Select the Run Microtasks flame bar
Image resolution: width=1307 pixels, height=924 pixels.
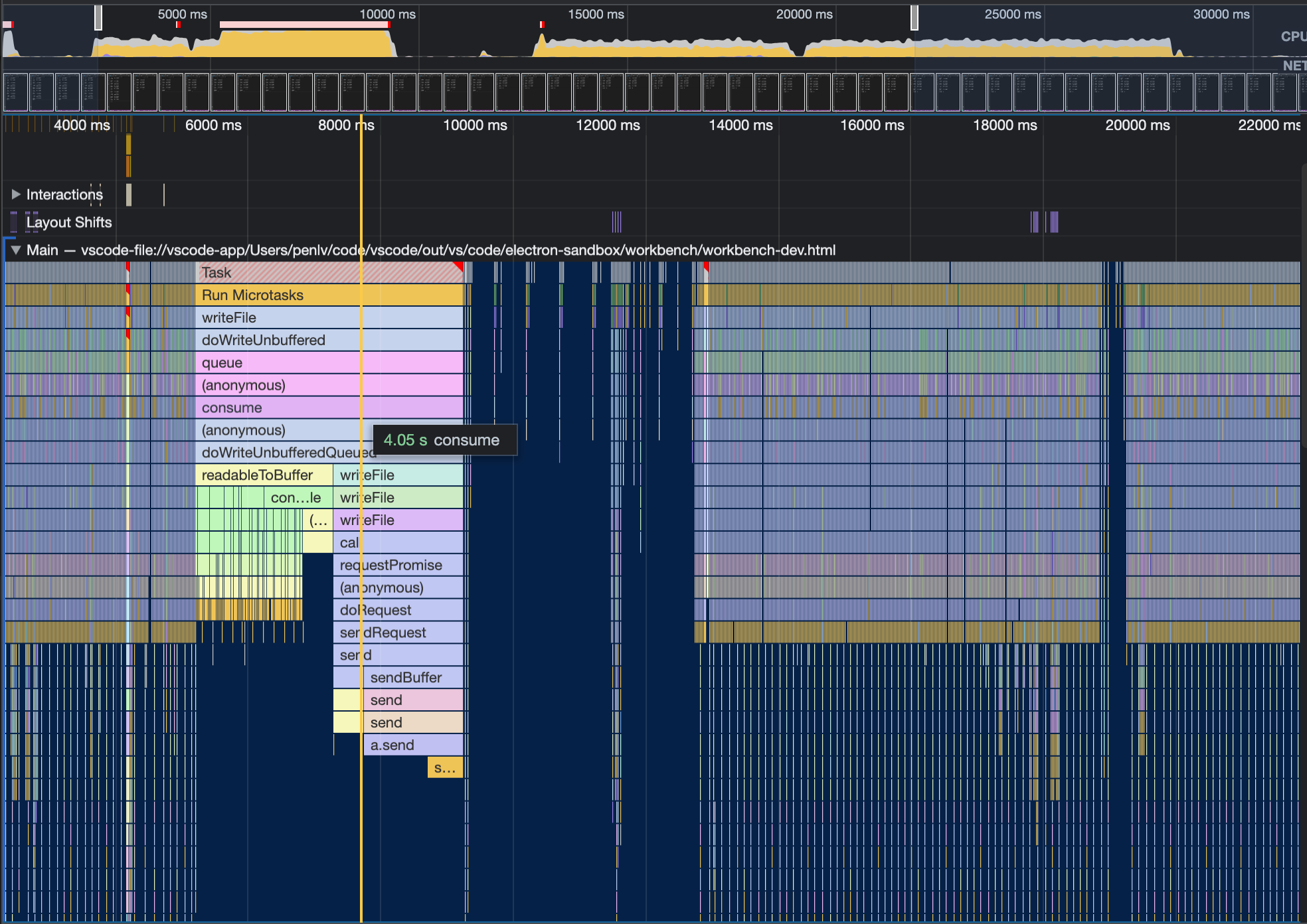(x=279, y=295)
